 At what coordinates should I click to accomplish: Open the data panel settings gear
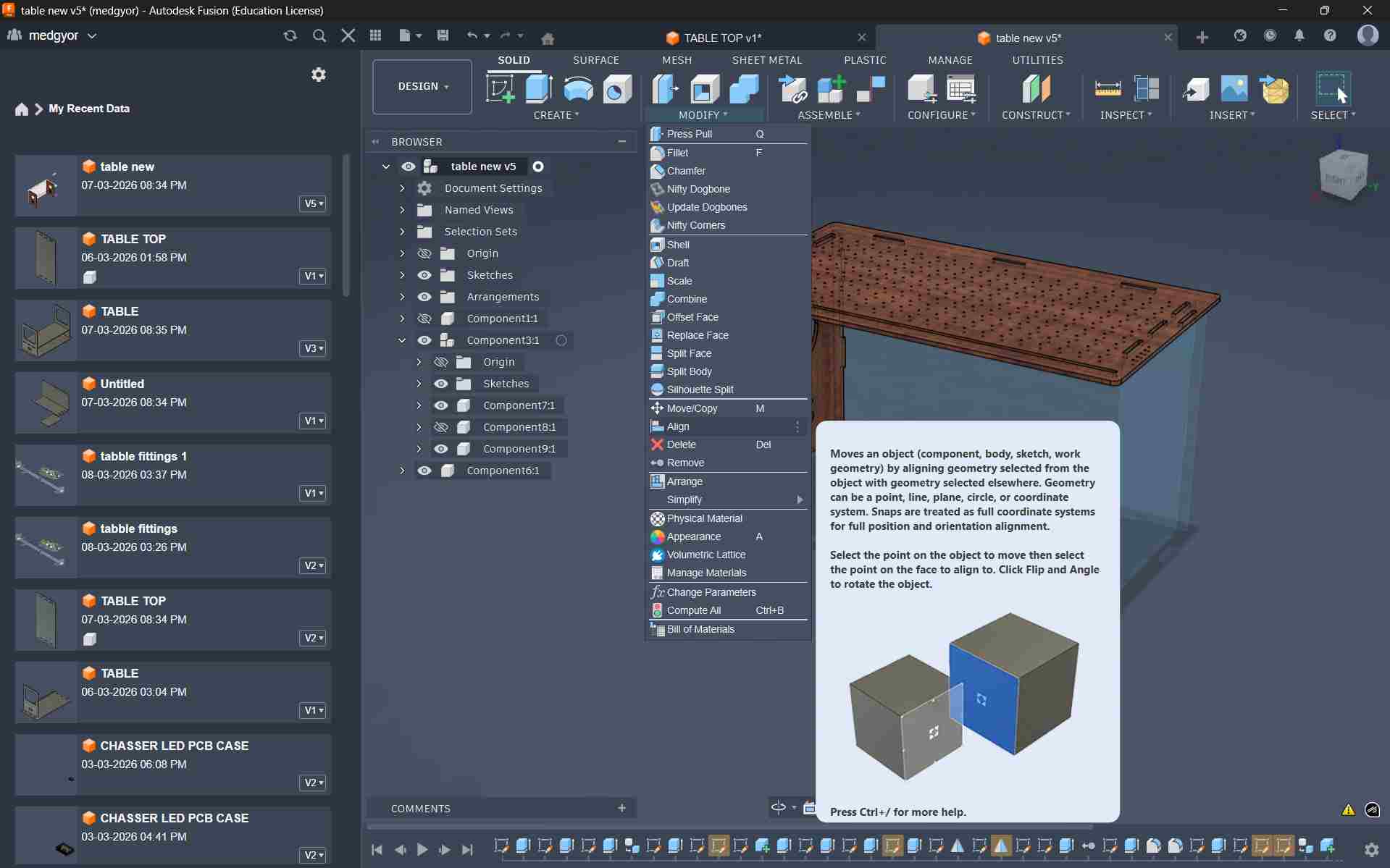(x=318, y=75)
